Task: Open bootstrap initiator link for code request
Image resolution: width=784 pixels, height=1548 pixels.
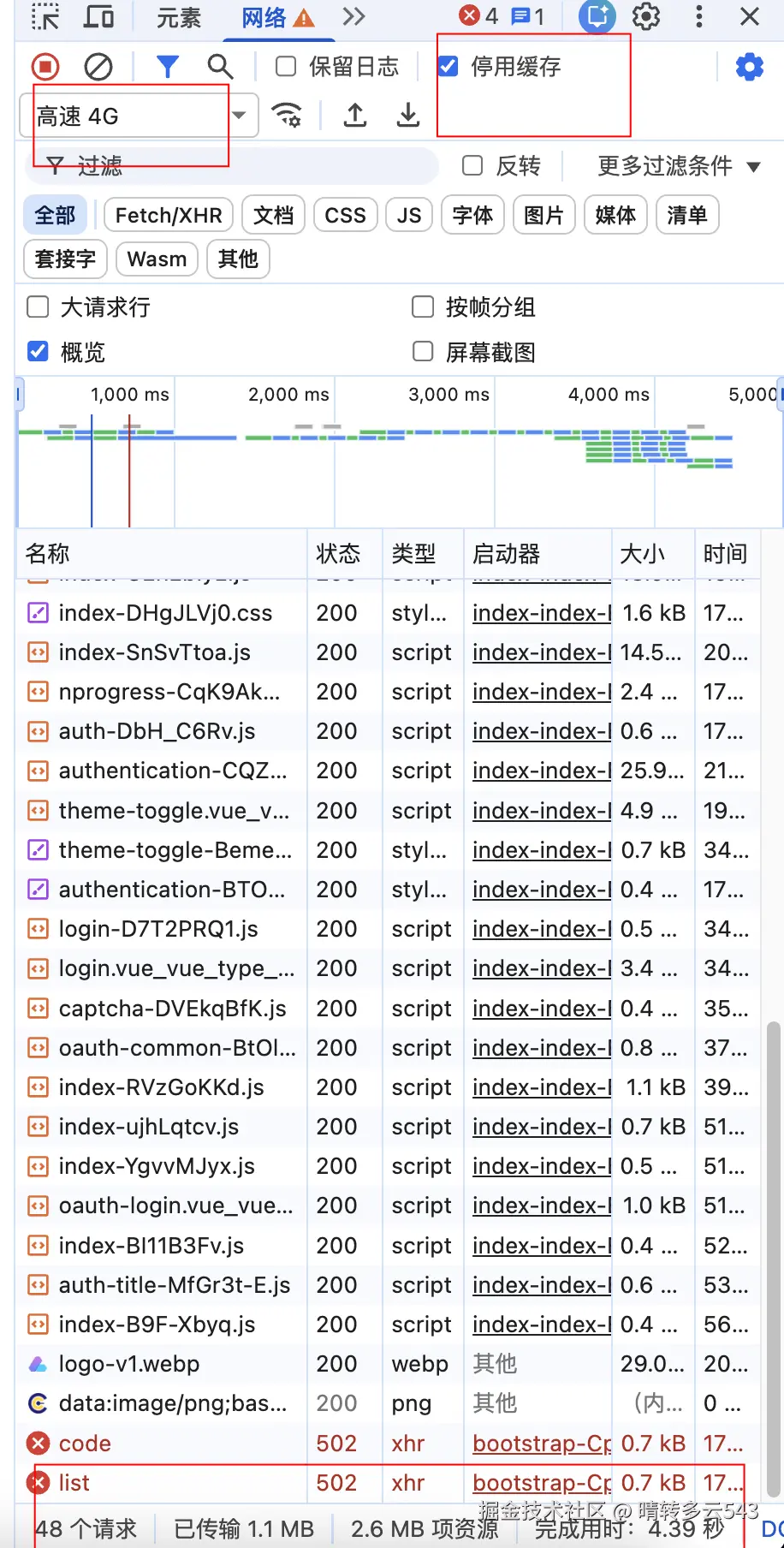Action: [542, 1444]
